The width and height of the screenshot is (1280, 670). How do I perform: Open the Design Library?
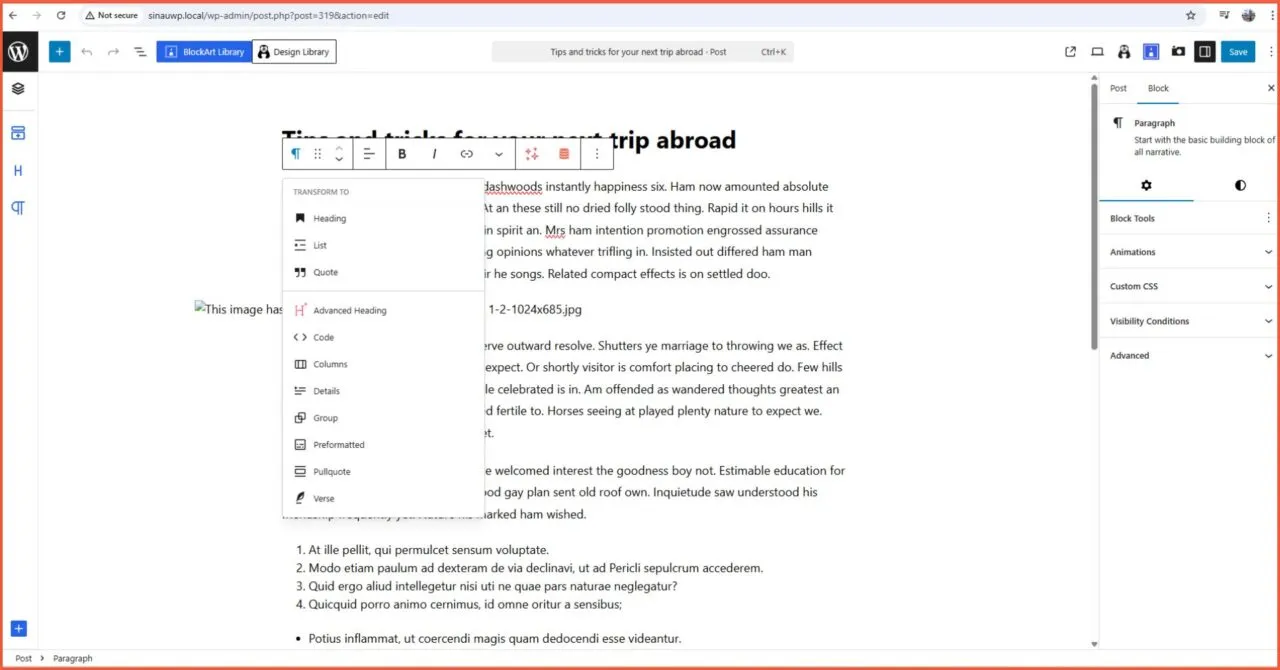pyautogui.click(x=293, y=51)
